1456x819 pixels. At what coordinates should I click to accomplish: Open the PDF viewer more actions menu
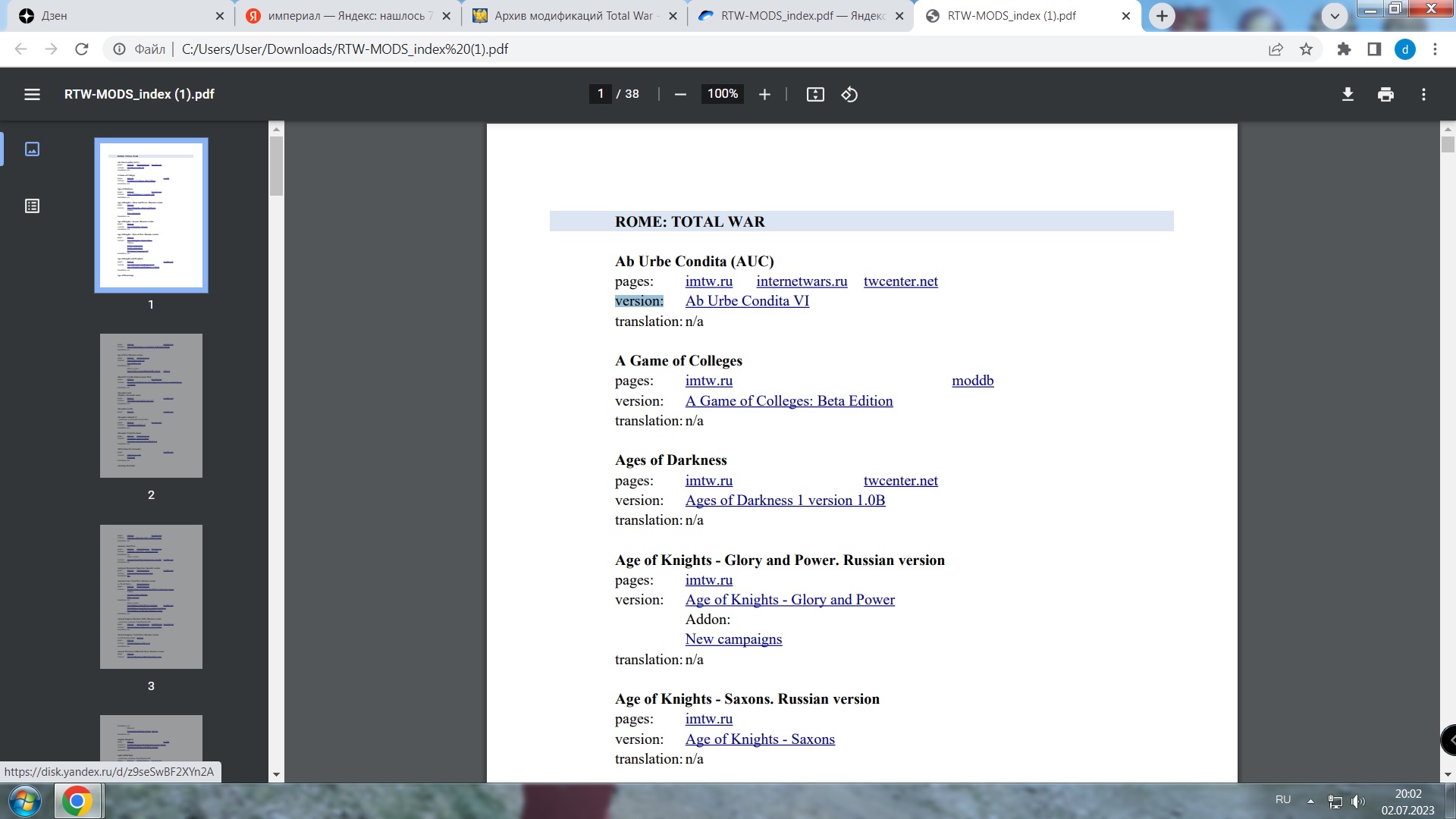coord(1423,94)
